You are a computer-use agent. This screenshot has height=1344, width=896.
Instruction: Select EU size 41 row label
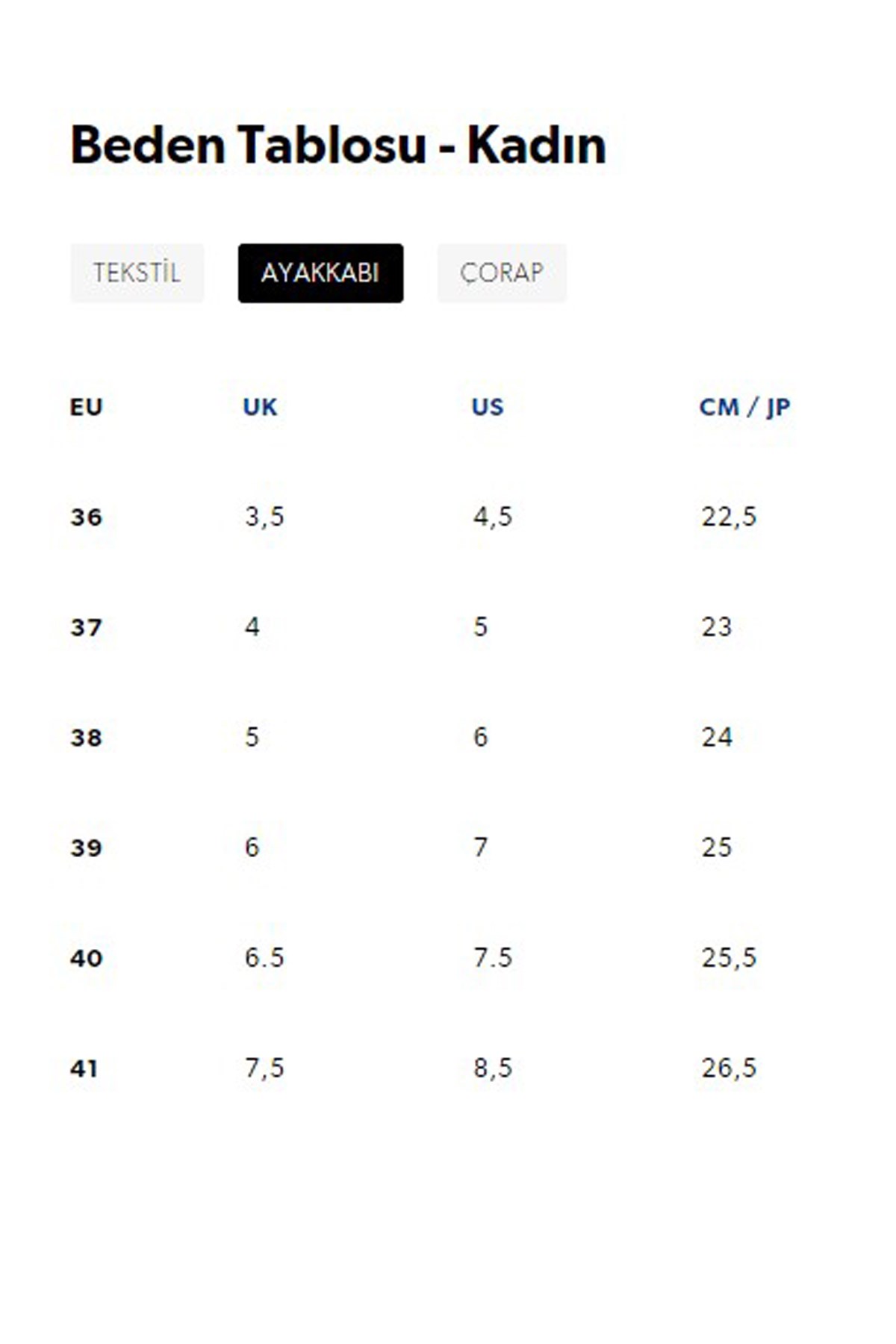(x=84, y=1068)
